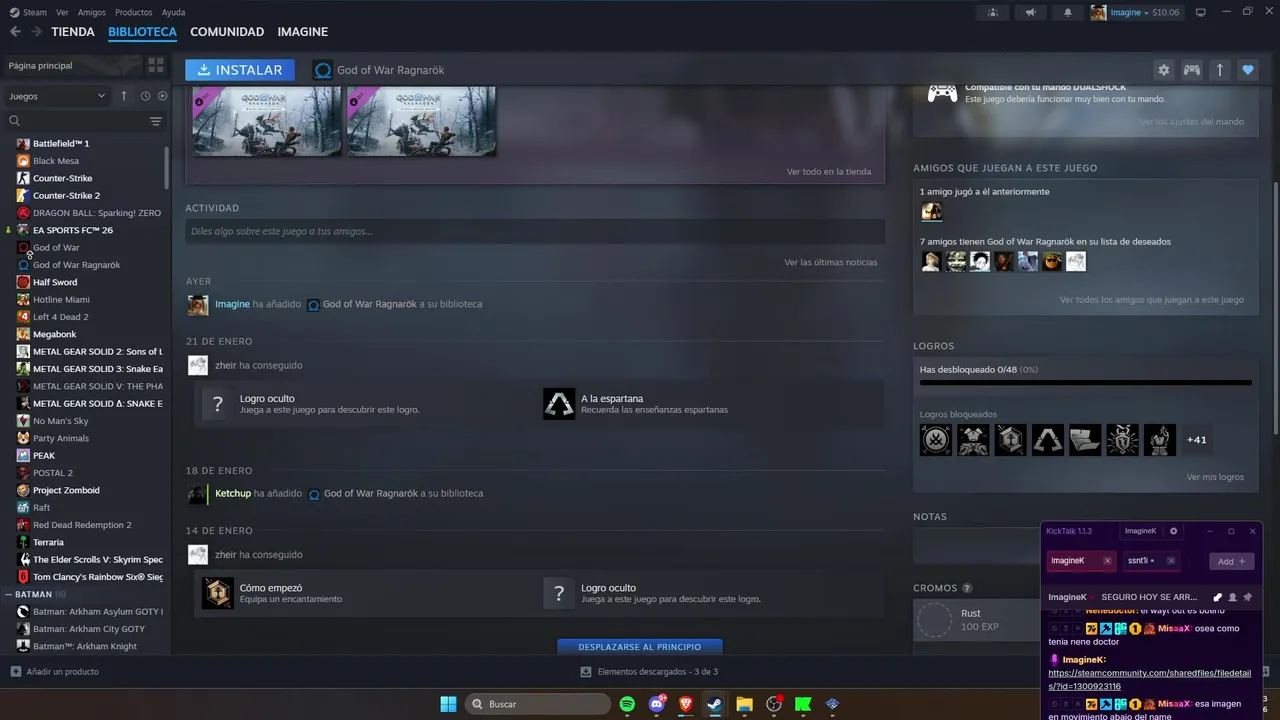1280x720 pixels.
Task: Click DESPLAZARSE AL PRINCIPIO button
Action: 640,647
